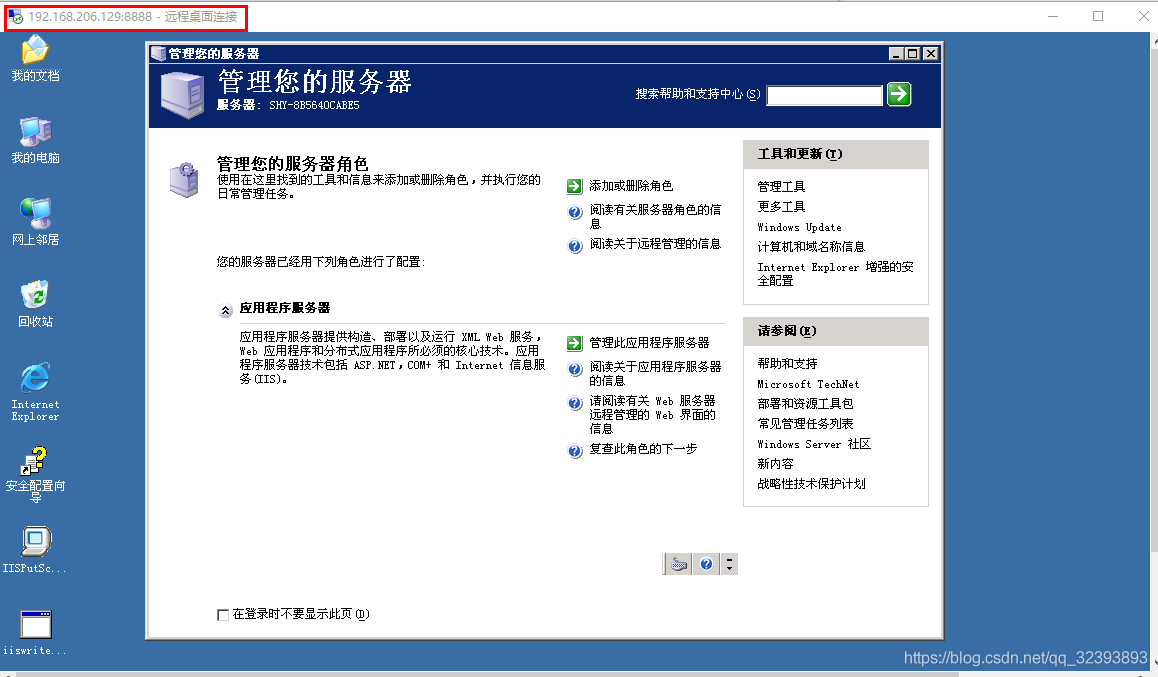This screenshot has width=1158, height=677.
Task: Click the keyboard icon on the language bar
Action: 678,565
